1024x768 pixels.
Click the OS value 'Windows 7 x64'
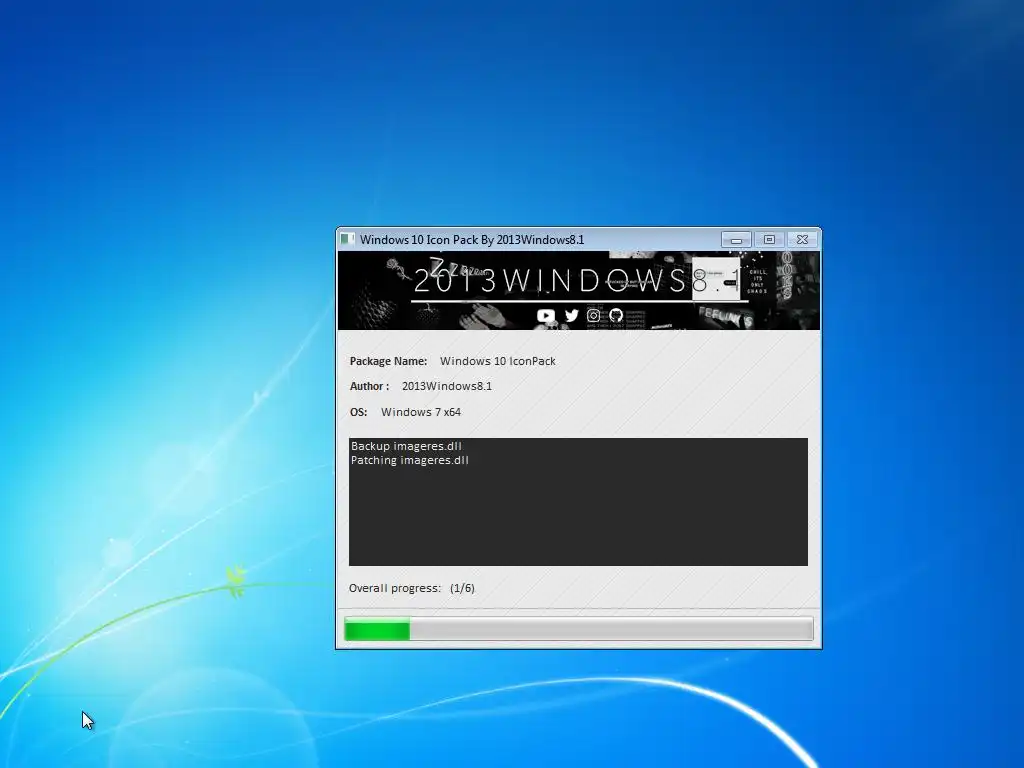tap(421, 412)
